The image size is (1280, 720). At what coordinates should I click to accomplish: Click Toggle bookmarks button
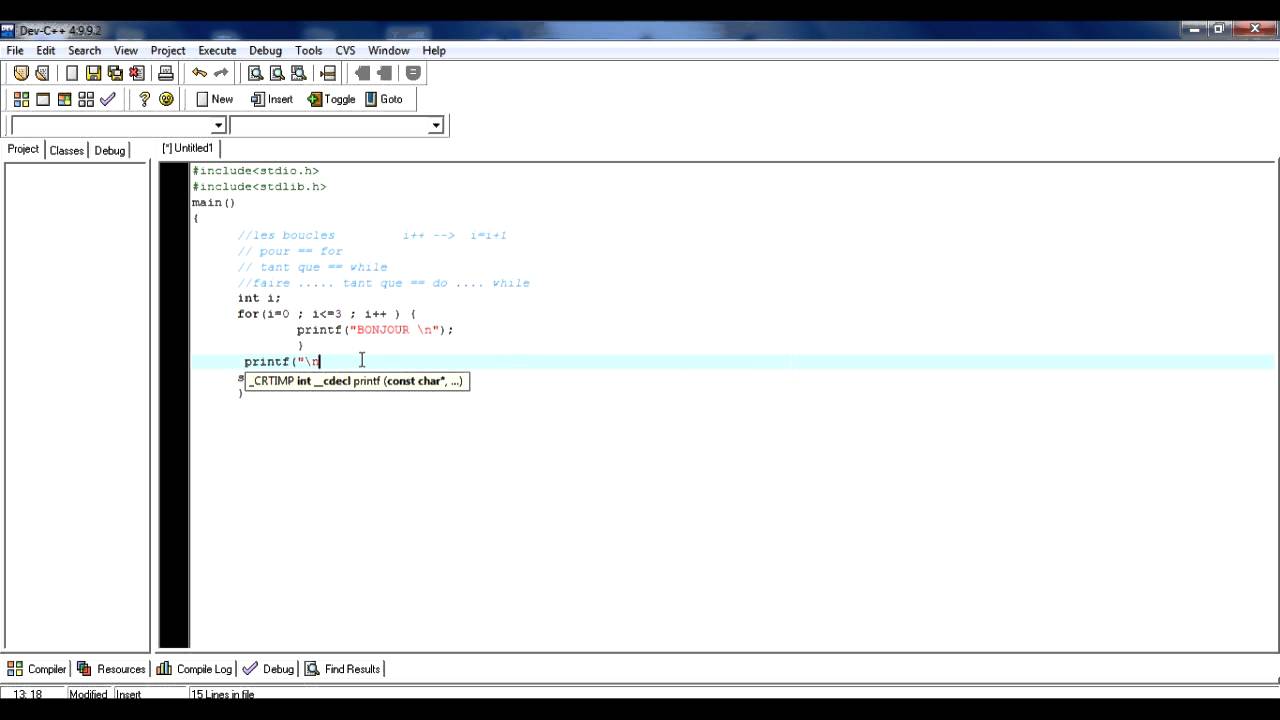click(x=332, y=99)
